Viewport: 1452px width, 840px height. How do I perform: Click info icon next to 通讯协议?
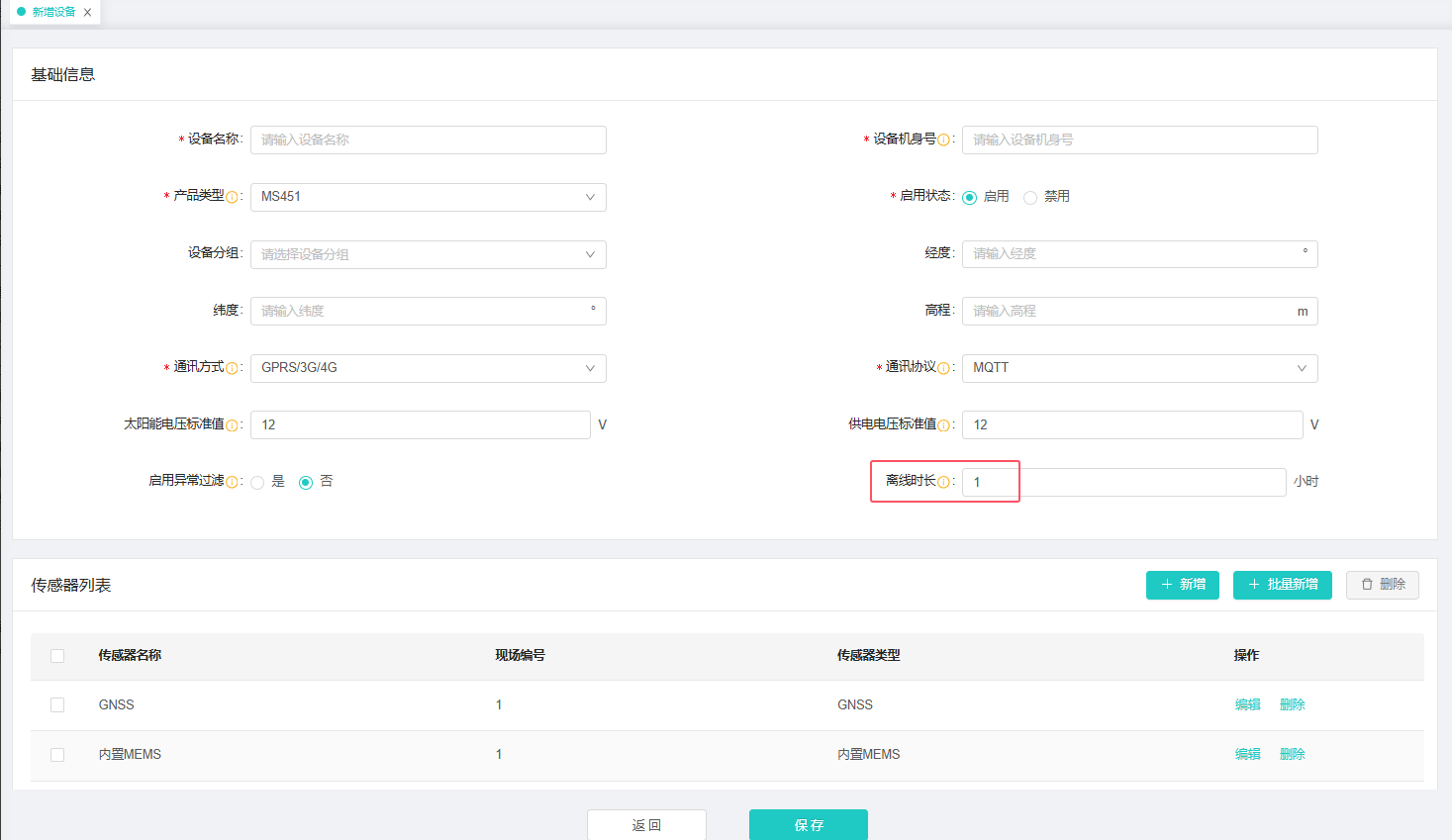tap(943, 368)
